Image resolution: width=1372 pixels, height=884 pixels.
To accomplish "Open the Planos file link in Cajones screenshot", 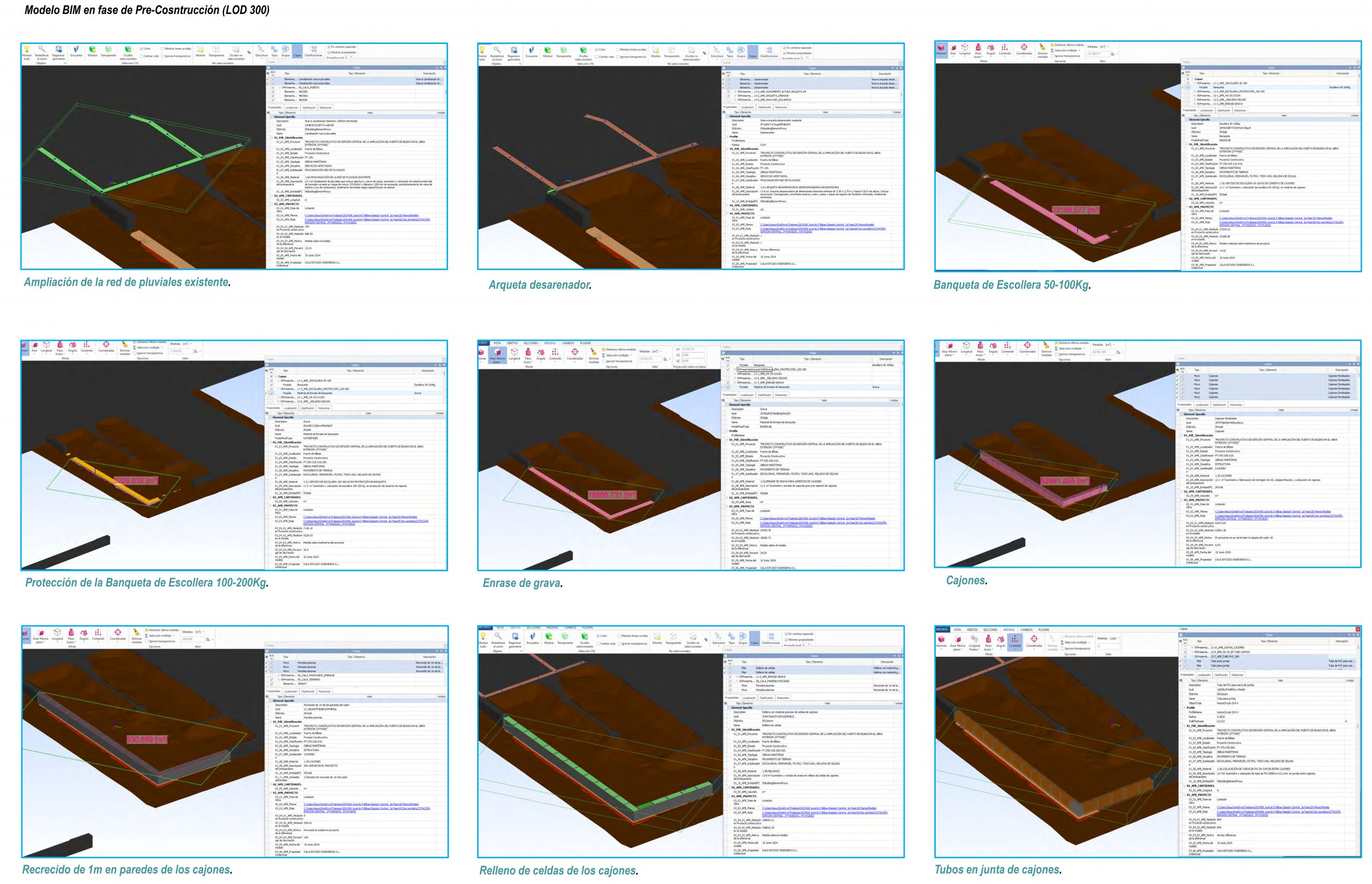I will coord(1262,511).
